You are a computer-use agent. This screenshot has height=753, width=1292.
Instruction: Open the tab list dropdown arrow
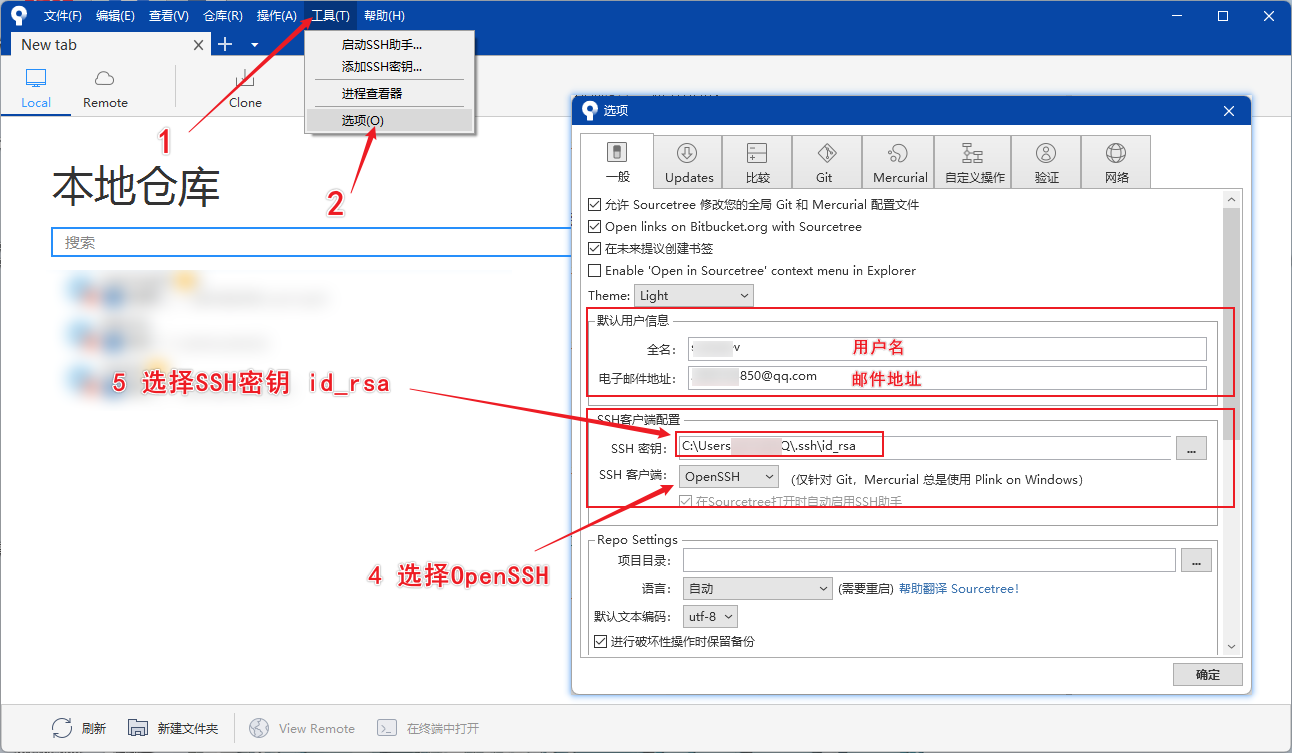(254, 45)
